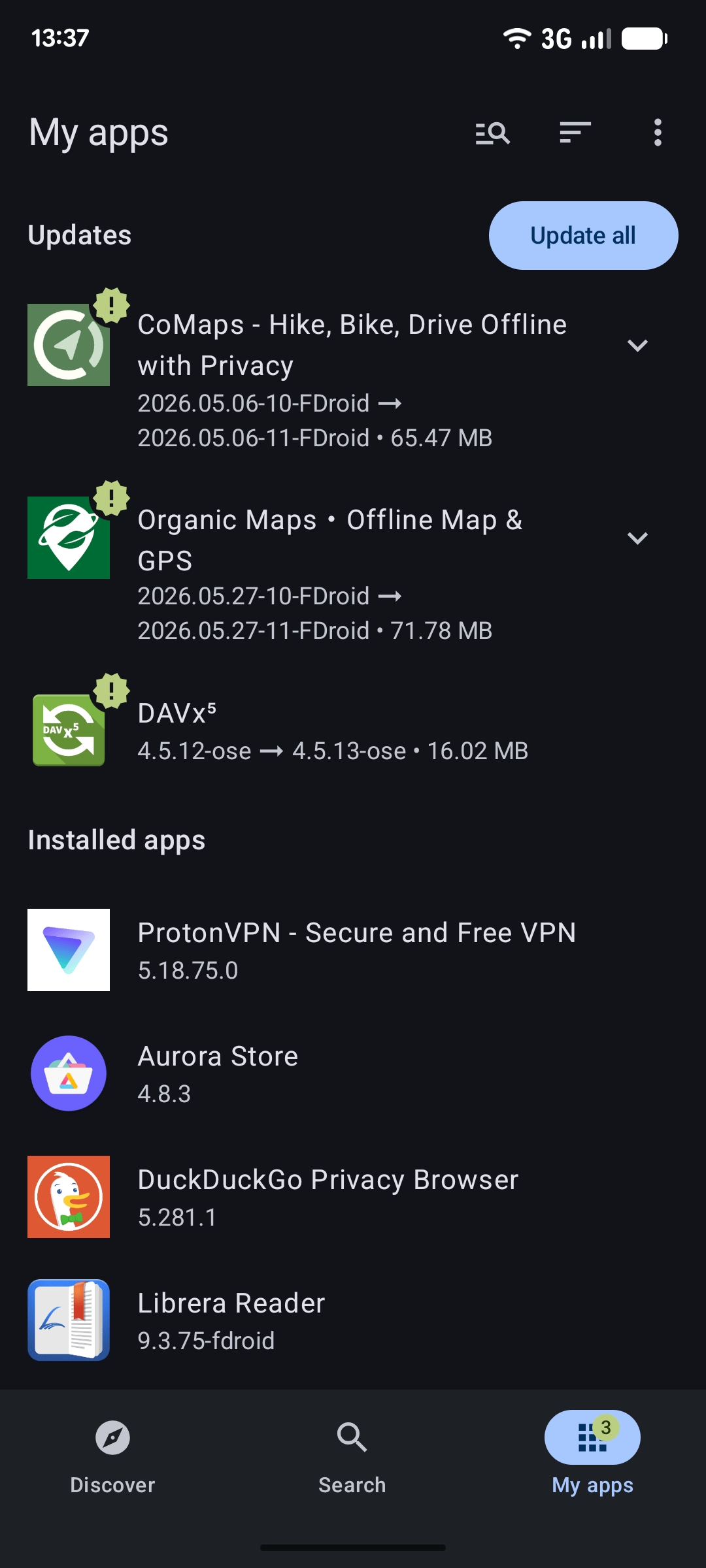Open DAVx⁵ update entry
The height and width of the screenshot is (1568, 706).
tap(353, 730)
